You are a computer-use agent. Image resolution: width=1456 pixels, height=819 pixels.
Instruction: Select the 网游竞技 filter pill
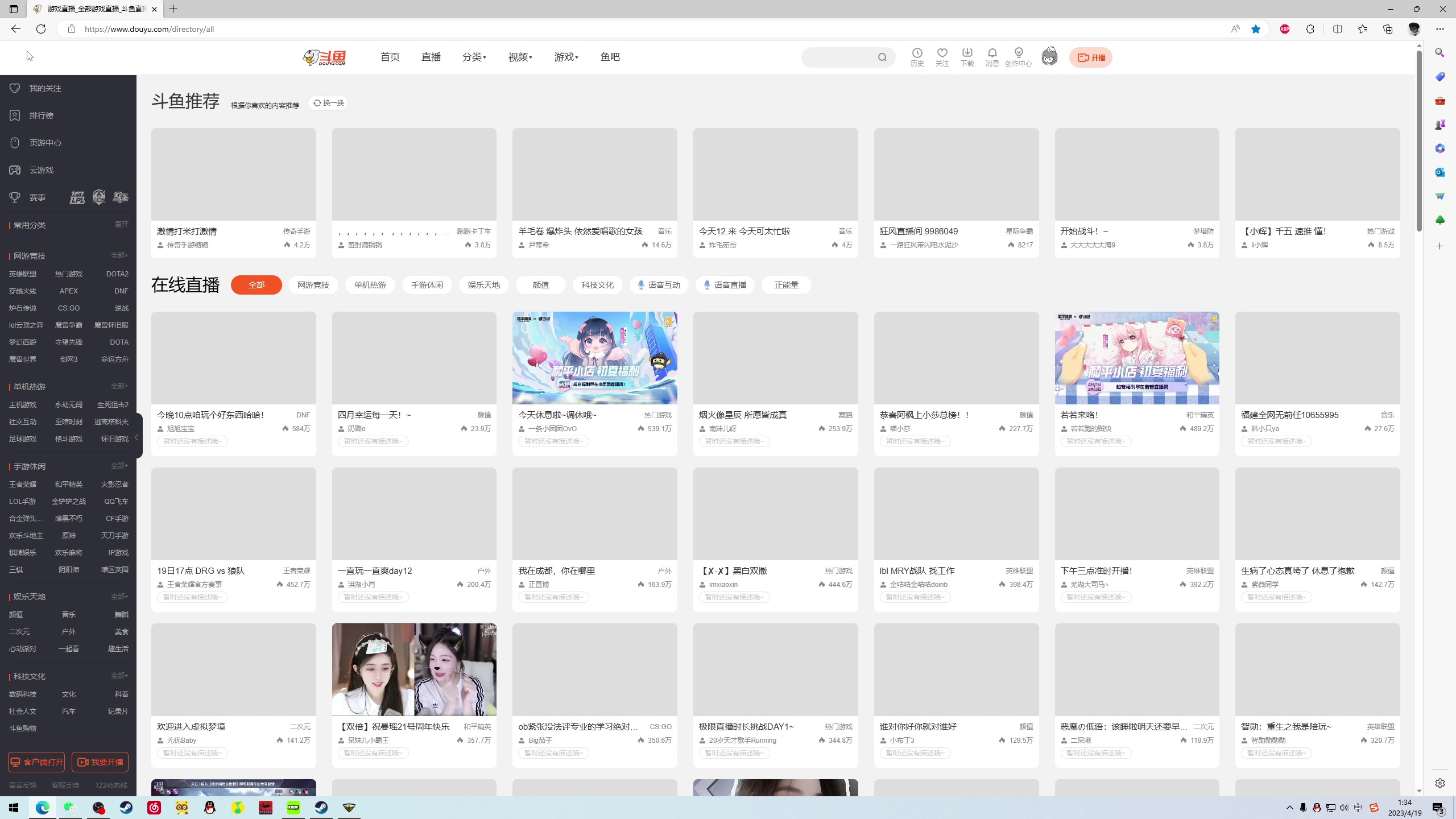tap(313, 285)
